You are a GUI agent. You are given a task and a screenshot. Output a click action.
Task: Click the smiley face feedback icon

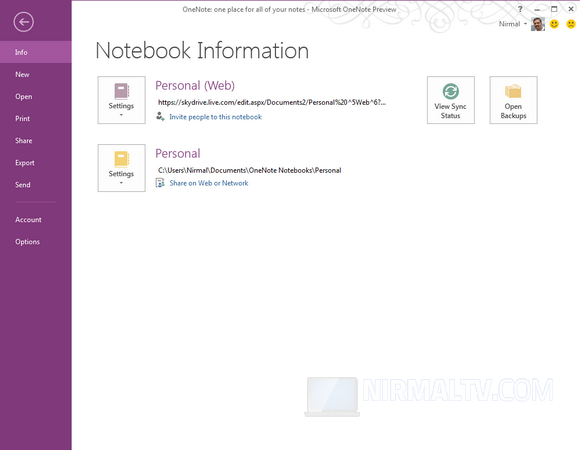tap(554, 24)
